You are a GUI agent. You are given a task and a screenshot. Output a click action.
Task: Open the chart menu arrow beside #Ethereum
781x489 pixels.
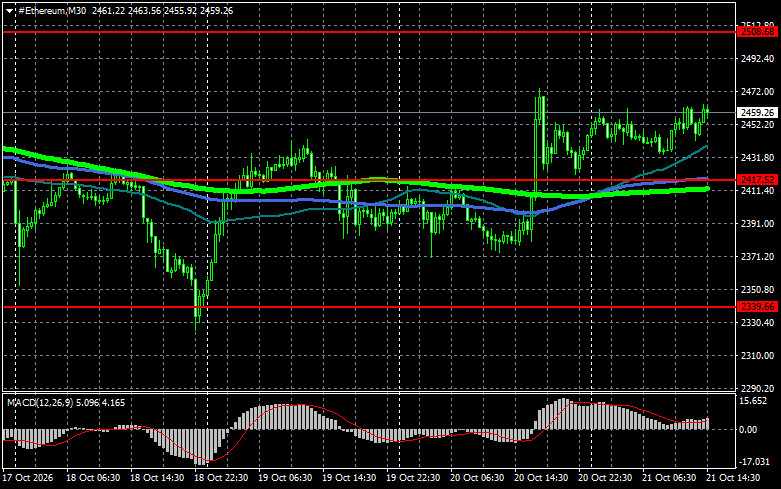pos(9,11)
